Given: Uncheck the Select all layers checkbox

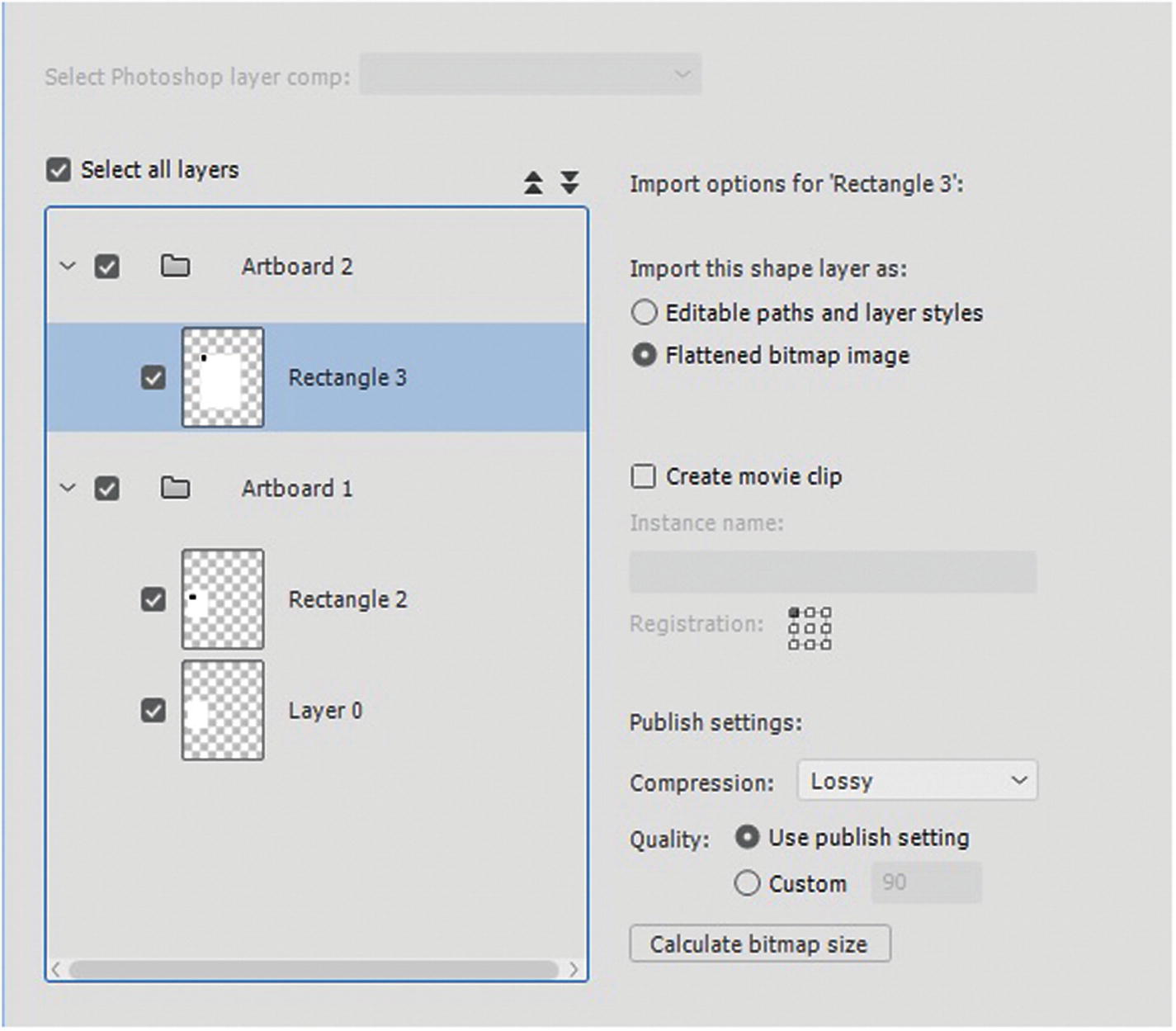Looking at the screenshot, I should (x=59, y=170).
